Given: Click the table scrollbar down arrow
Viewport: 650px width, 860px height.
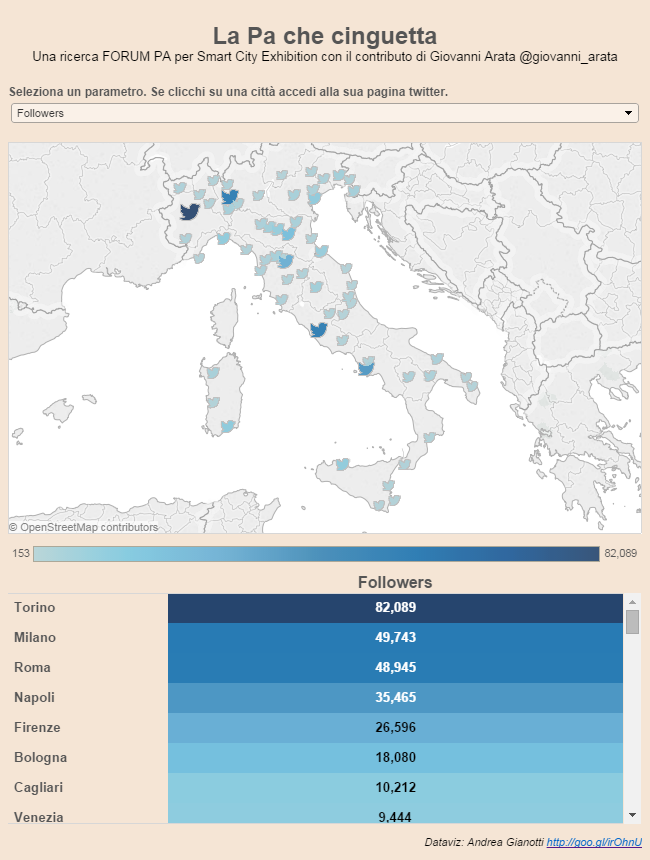Looking at the screenshot, I should coord(632,815).
